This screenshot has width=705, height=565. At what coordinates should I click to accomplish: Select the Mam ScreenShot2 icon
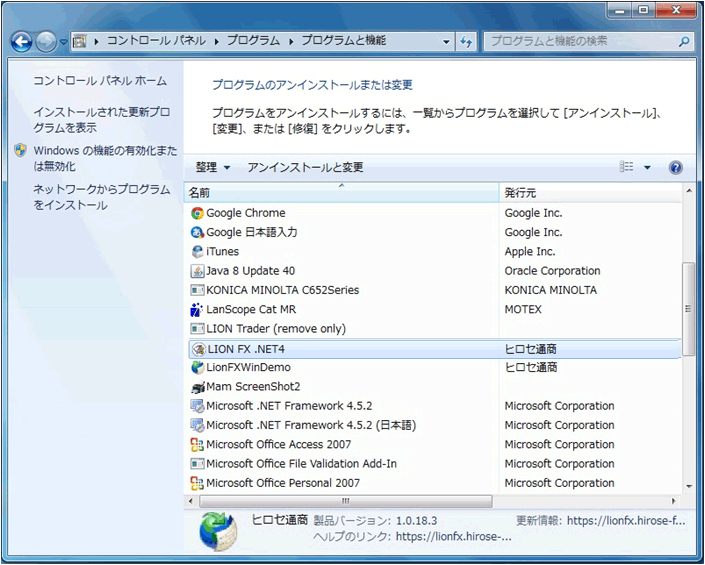click(x=197, y=387)
